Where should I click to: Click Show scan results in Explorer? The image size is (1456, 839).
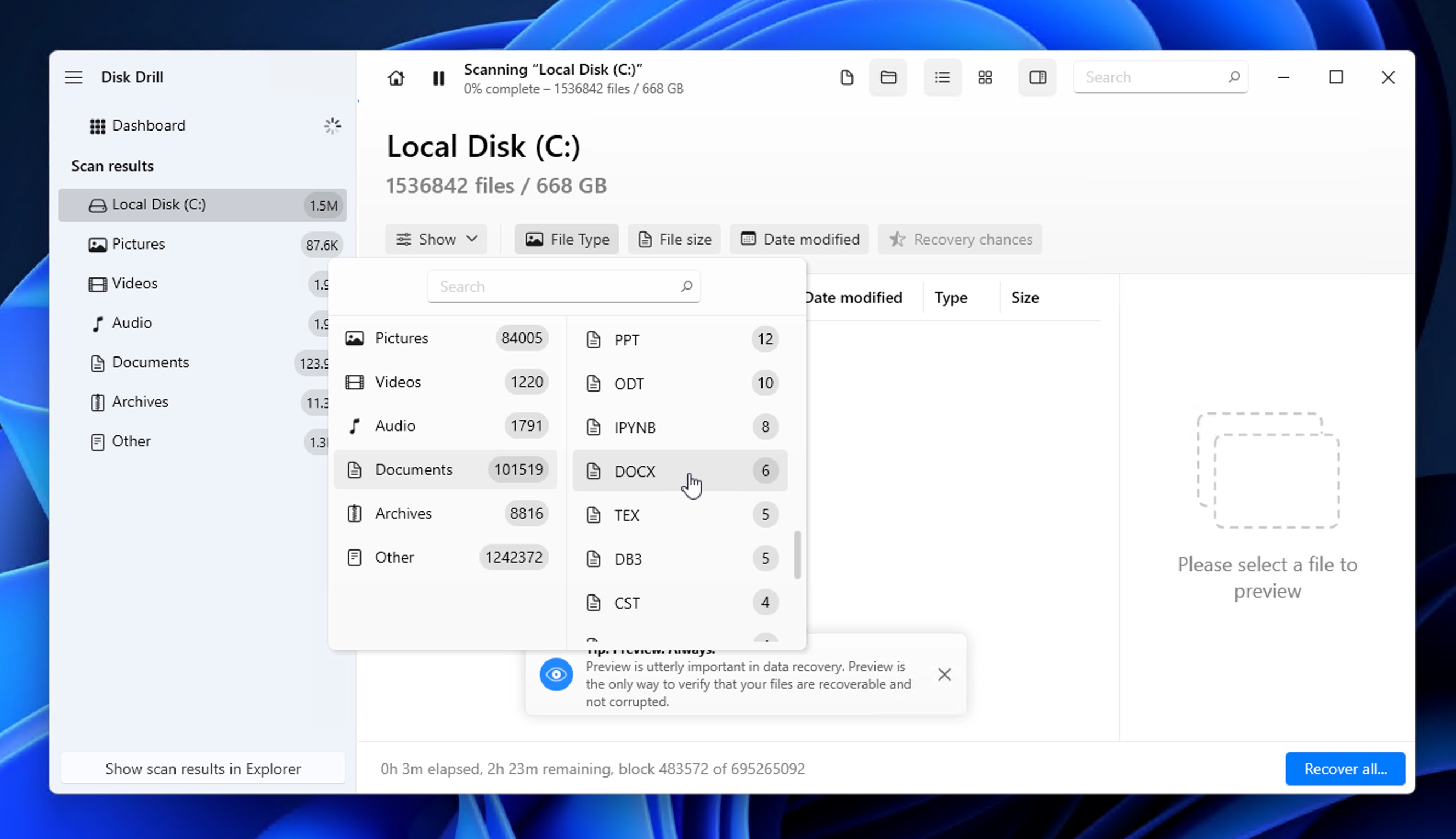pyautogui.click(x=203, y=769)
